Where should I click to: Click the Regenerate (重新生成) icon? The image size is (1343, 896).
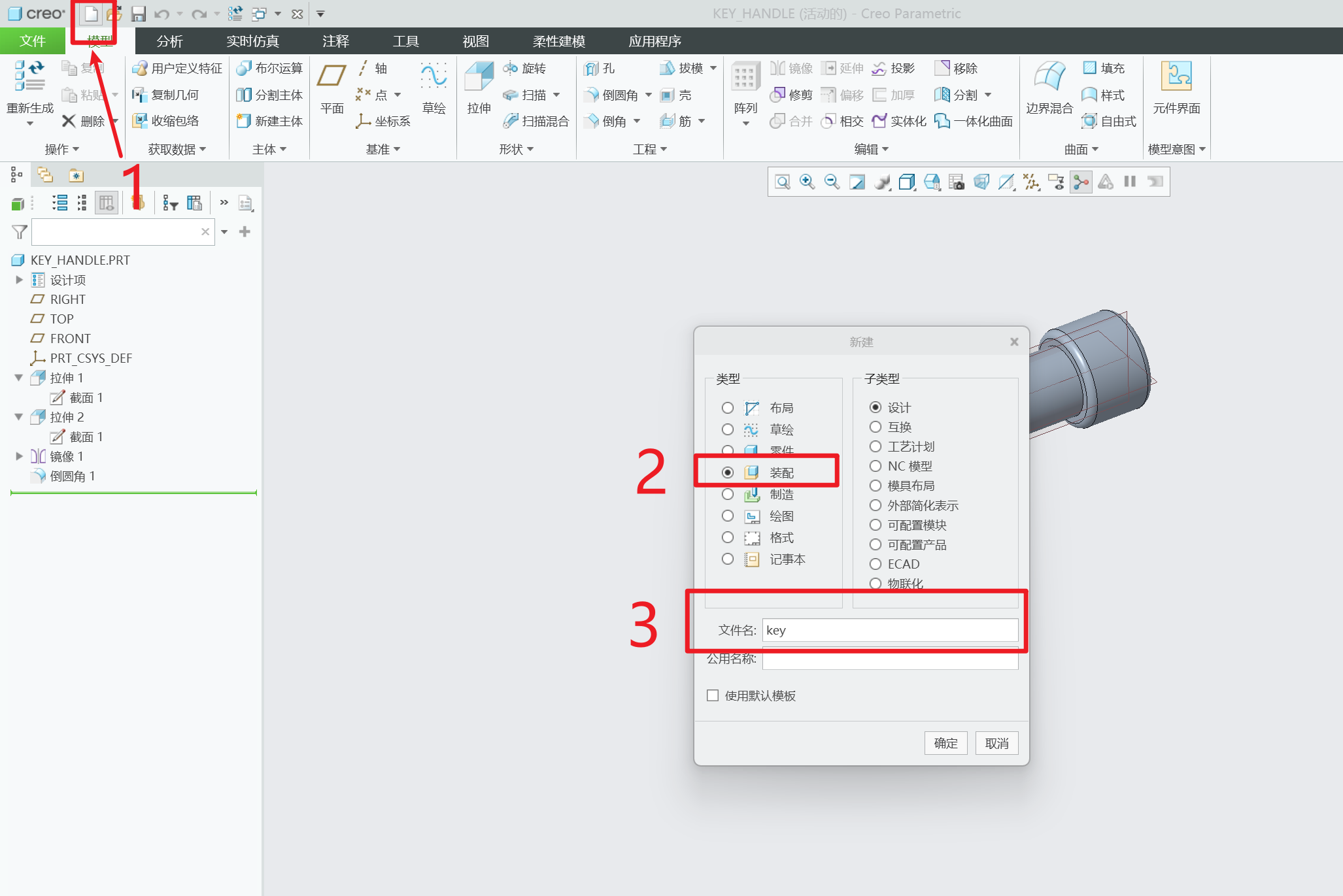click(29, 77)
